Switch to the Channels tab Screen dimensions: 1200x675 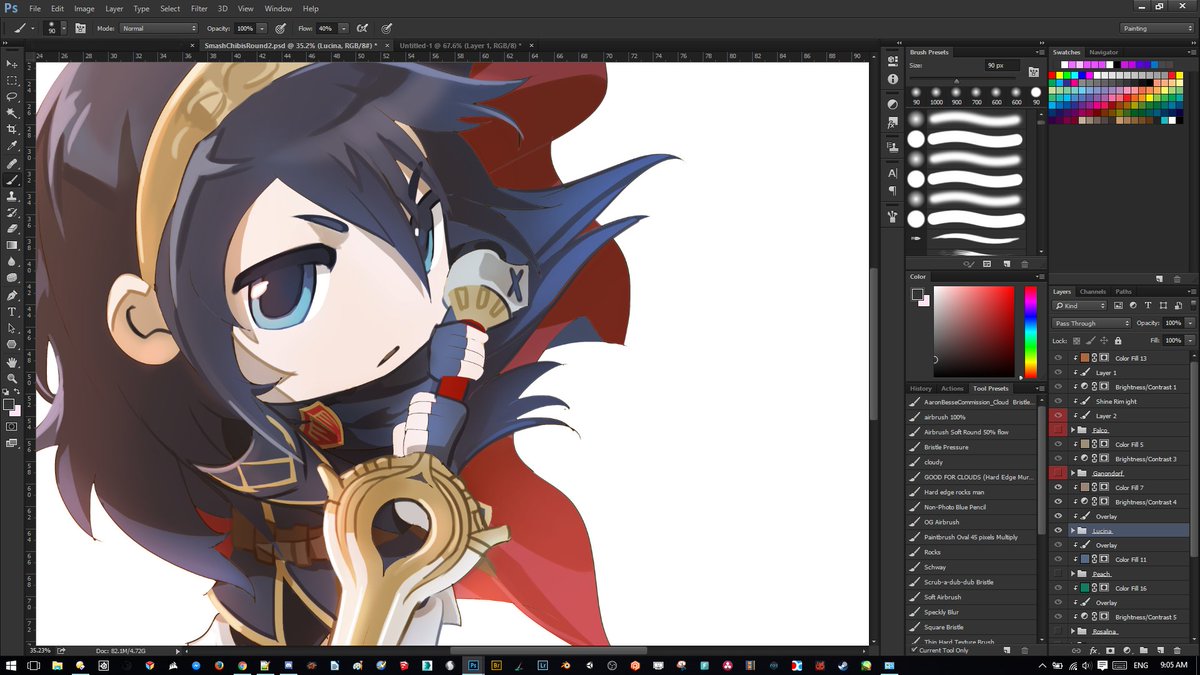pyautogui.click(x=1093, y=291)
